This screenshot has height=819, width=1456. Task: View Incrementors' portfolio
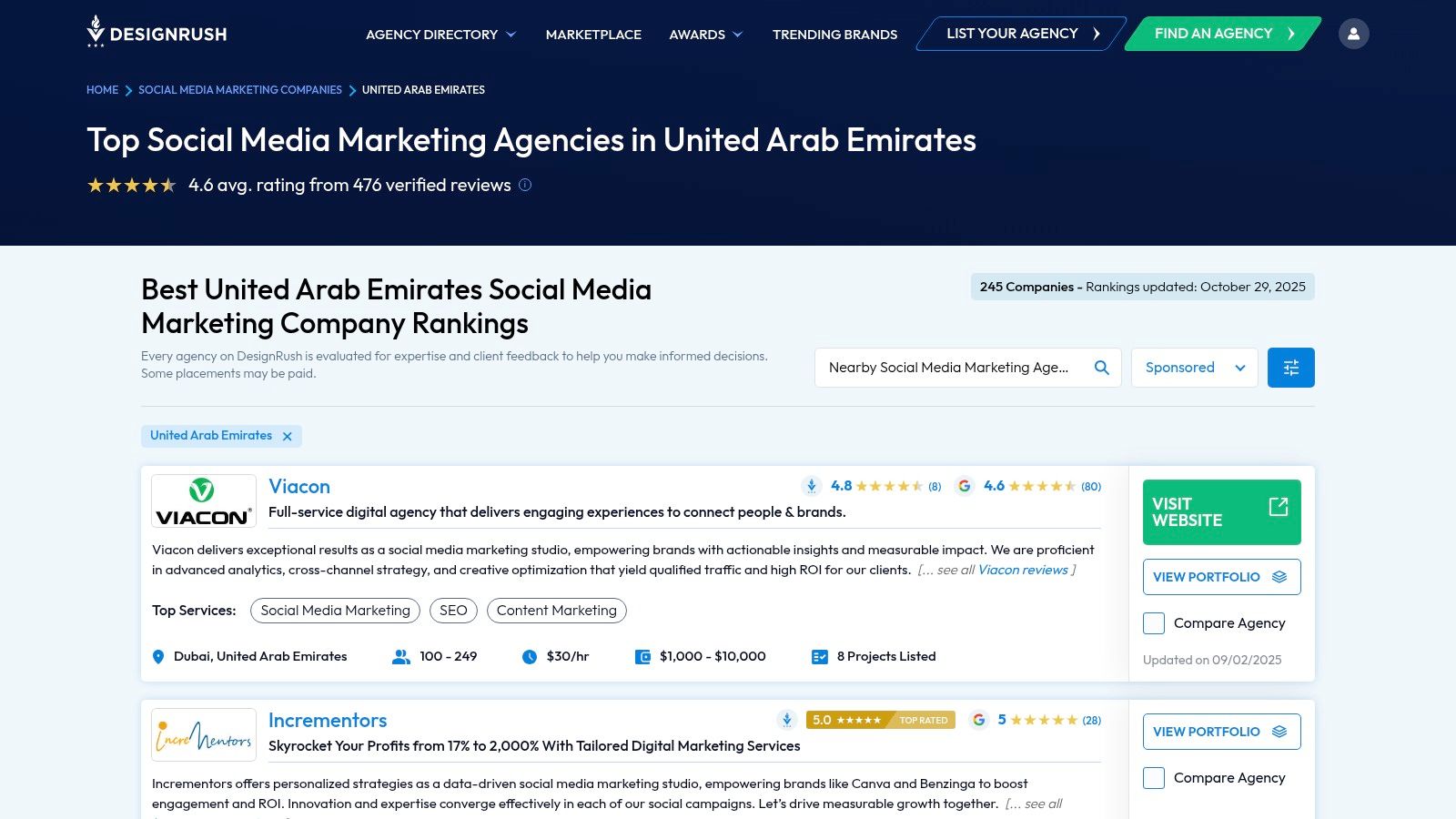pyautogui.click(x=1222, y=732)
